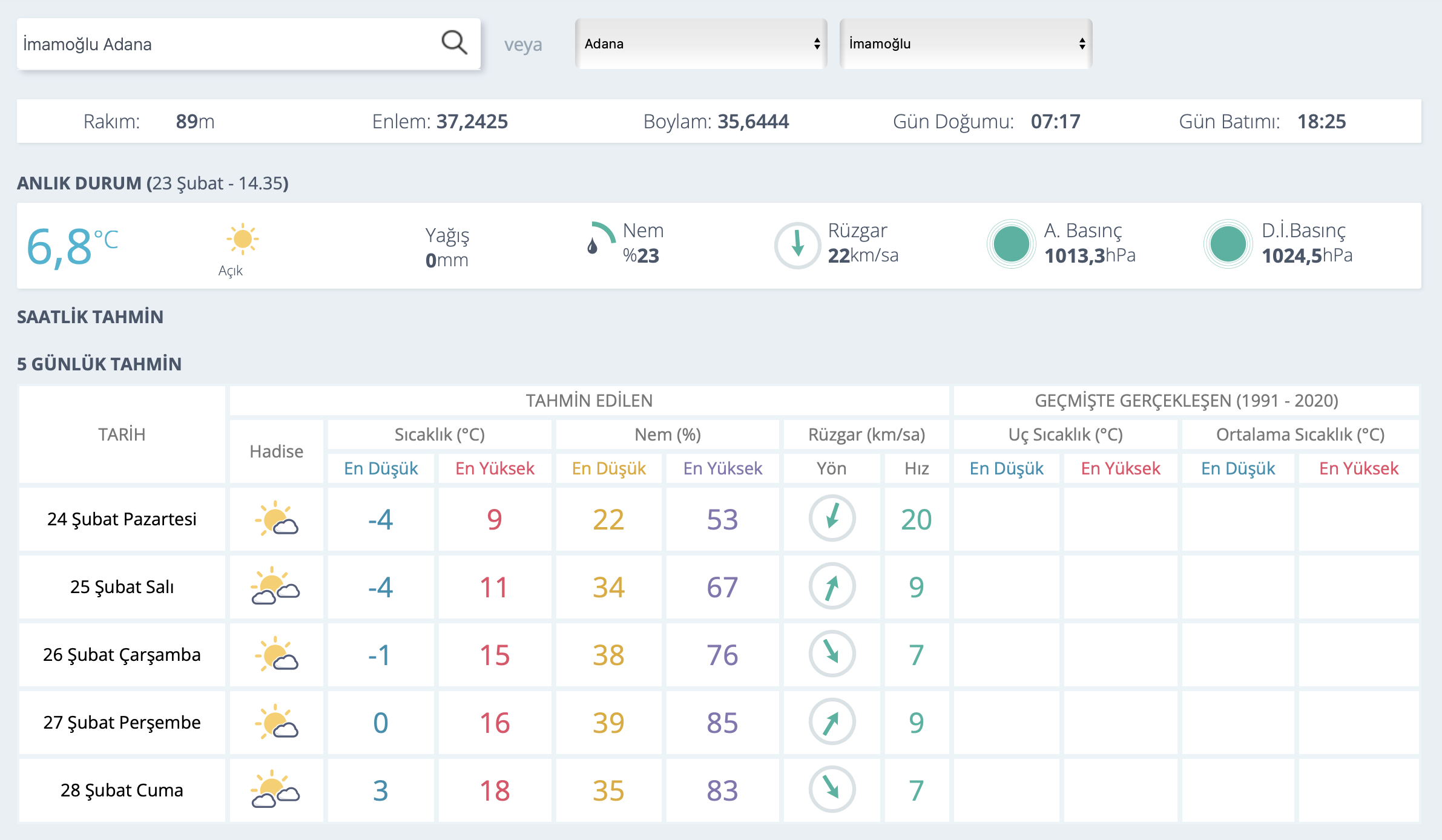Click the 27 Şubat wind direction compass
1442x840 pixels.
tap(832, 722)
